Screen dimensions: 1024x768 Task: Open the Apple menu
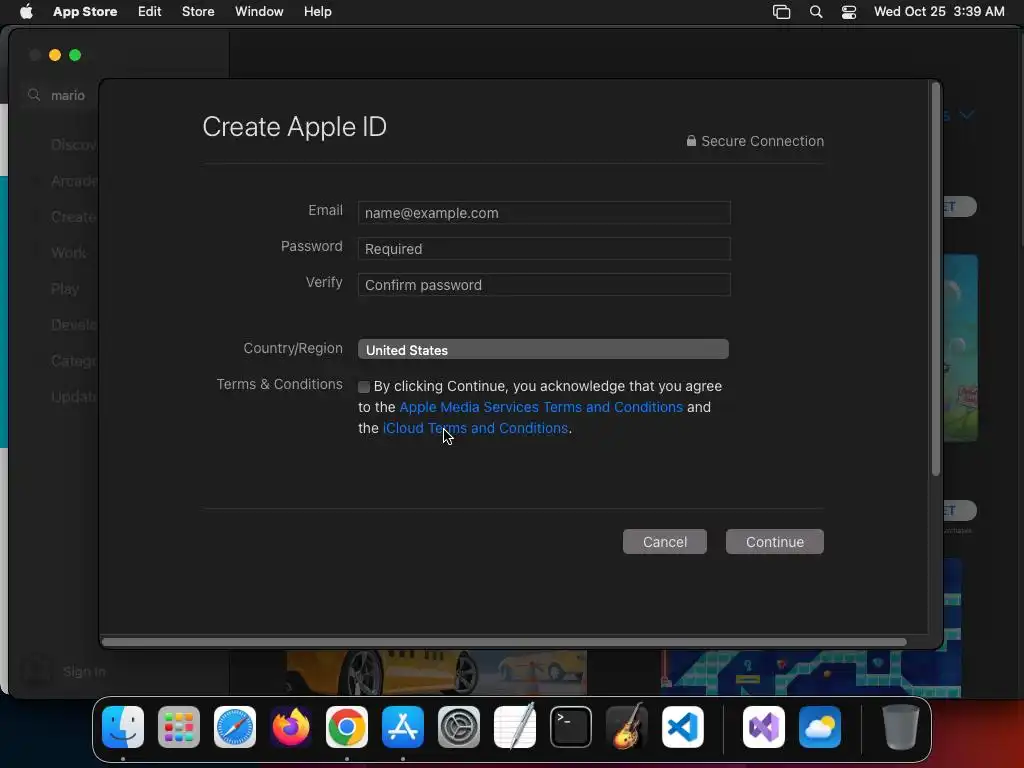point(26,12)
